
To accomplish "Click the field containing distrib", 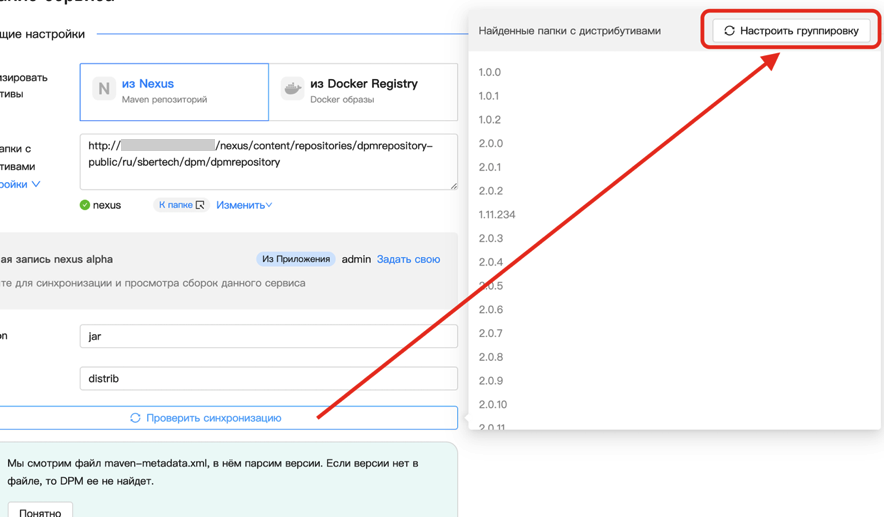I will [268, 379].
